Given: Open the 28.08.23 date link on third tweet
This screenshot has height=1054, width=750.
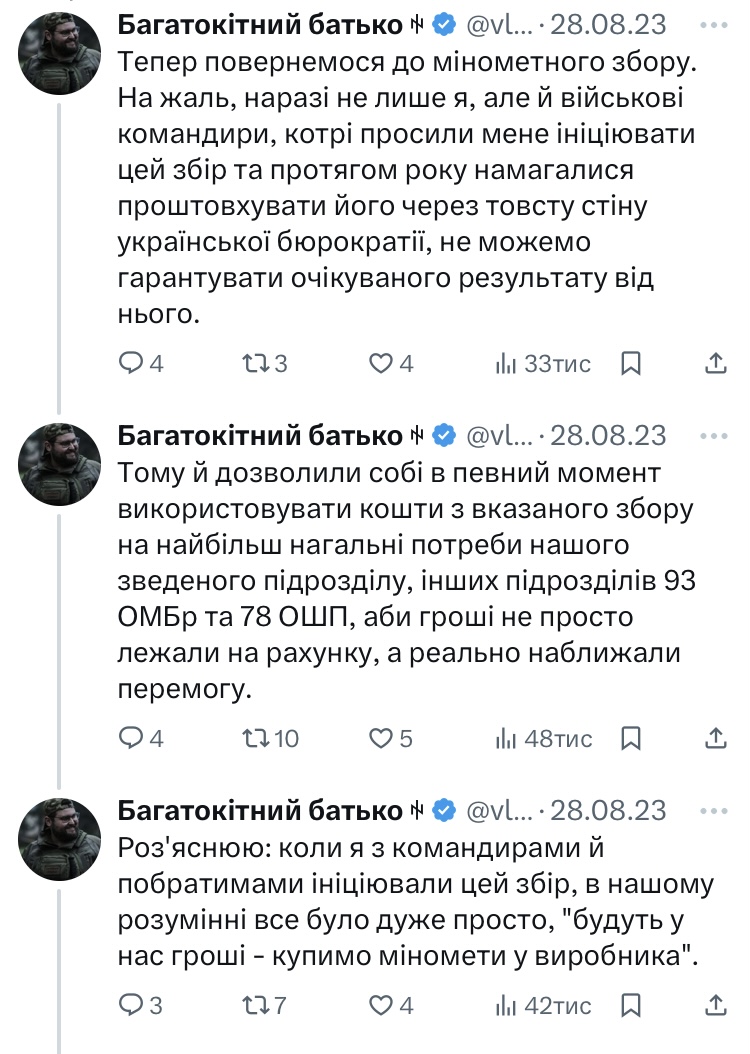Looking at the screenshot, I should pos(618,809).
